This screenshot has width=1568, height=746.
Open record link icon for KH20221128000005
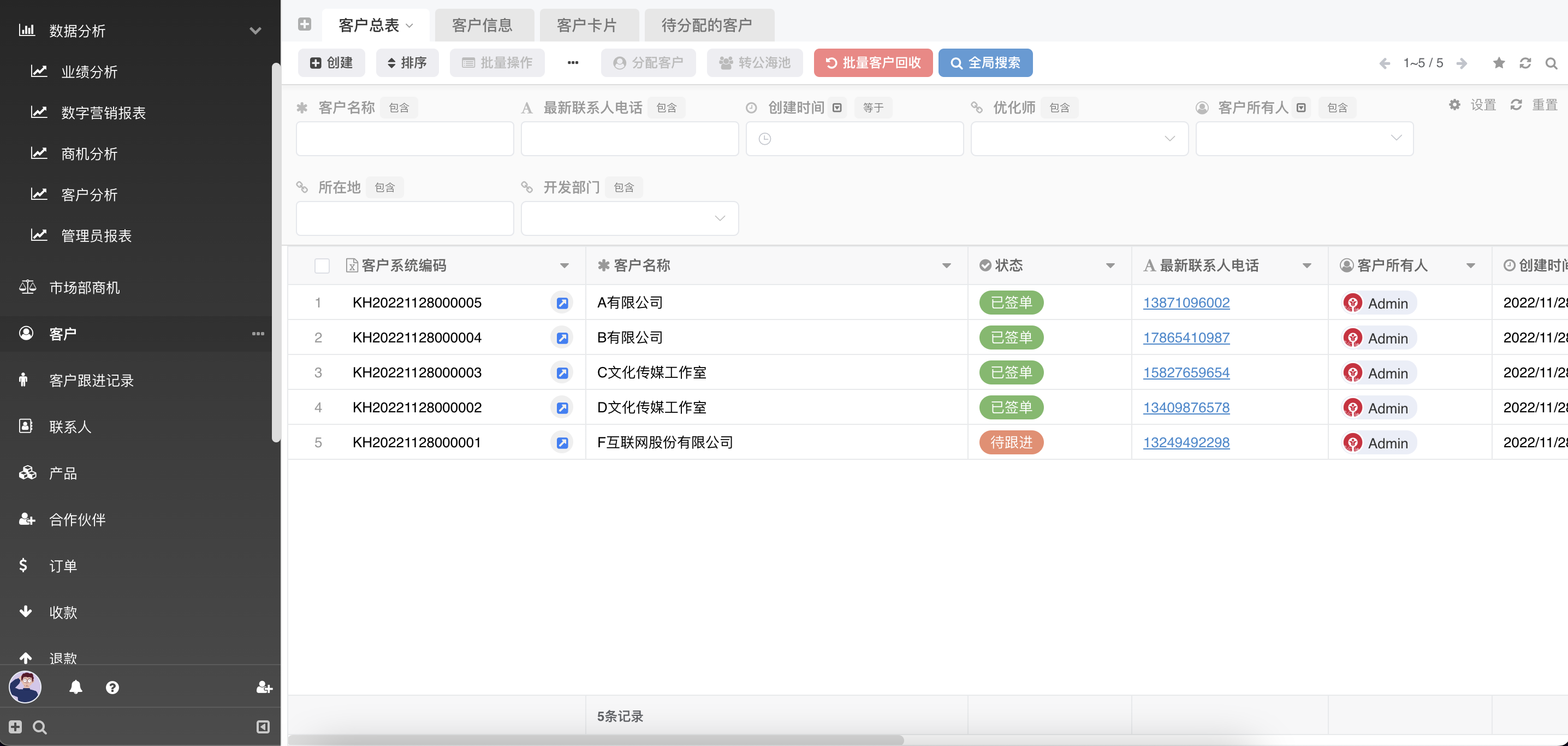562,303
